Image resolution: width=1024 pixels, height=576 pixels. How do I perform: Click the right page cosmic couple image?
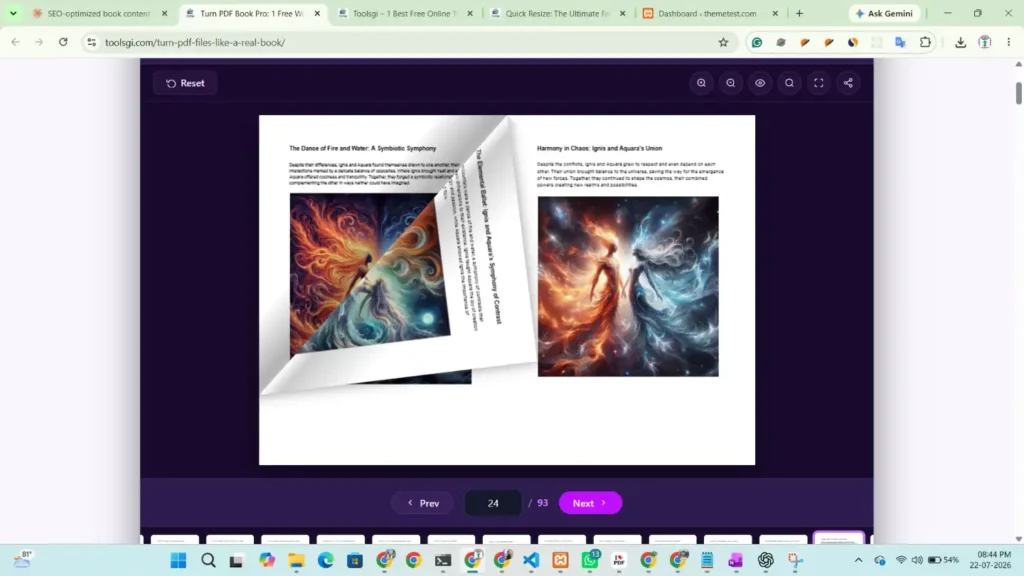click(628, 287)
